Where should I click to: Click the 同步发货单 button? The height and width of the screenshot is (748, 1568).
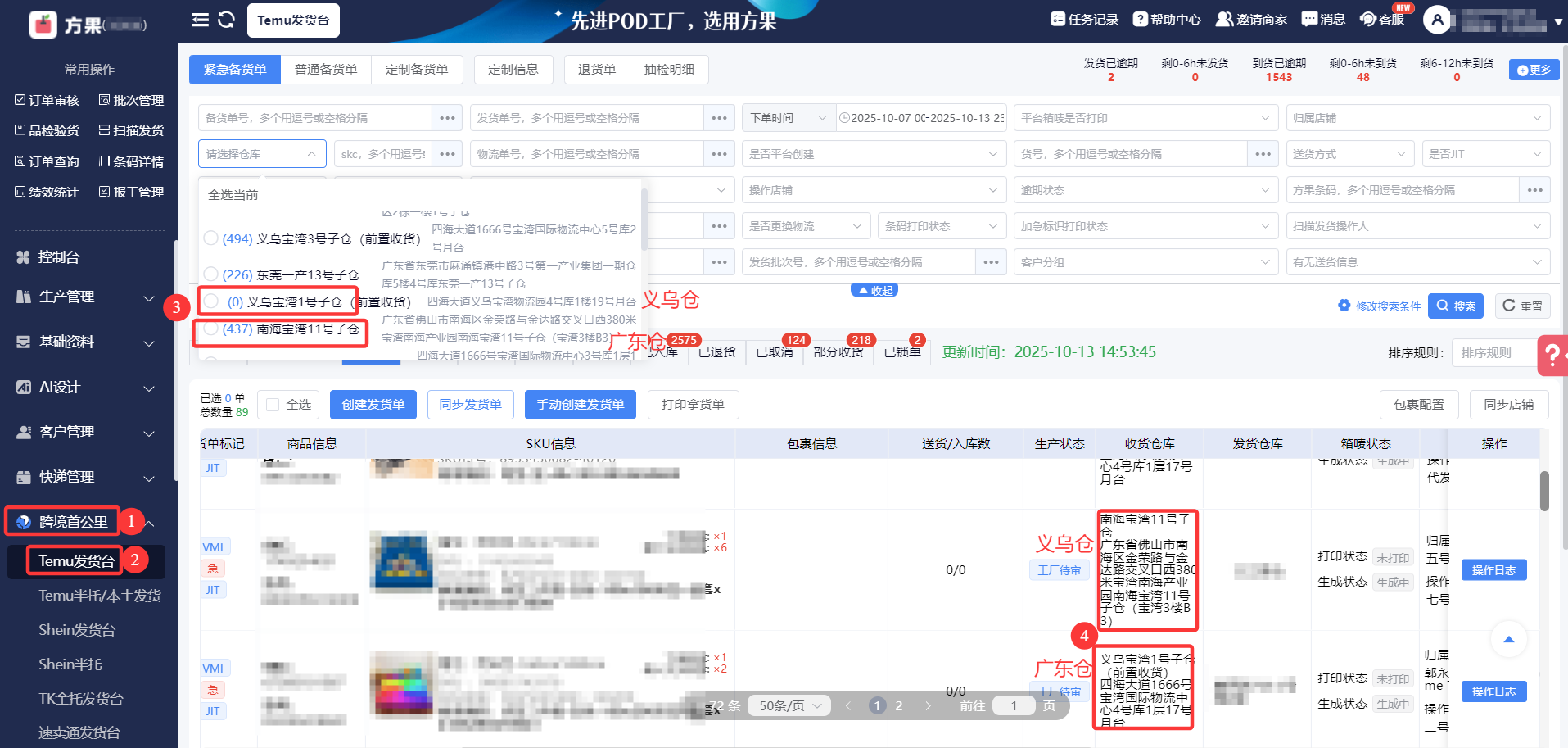pos(471,405)
